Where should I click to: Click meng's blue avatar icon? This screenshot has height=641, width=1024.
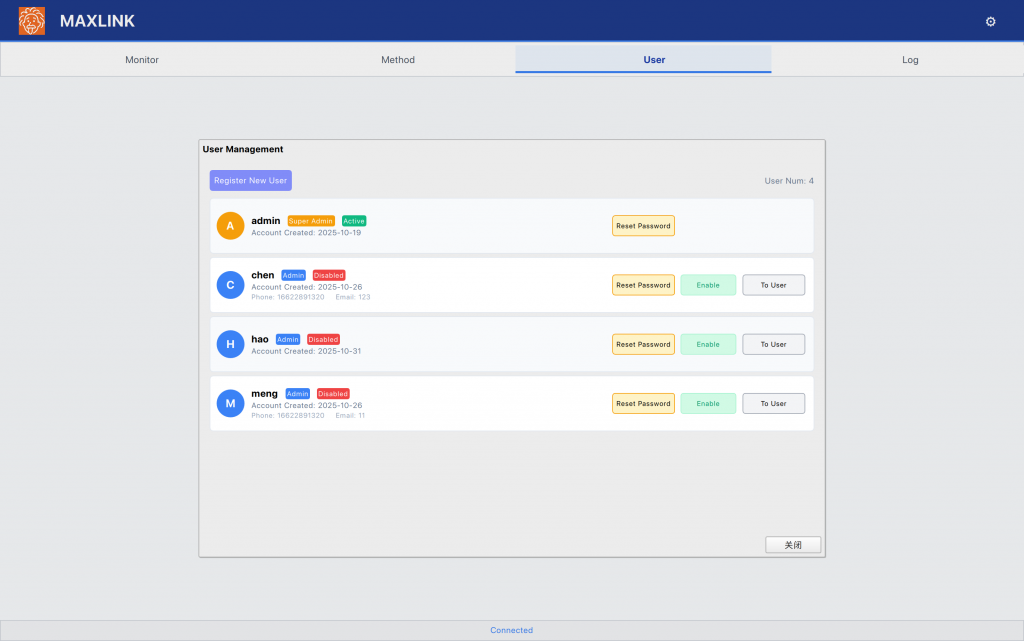pos(230,403)
